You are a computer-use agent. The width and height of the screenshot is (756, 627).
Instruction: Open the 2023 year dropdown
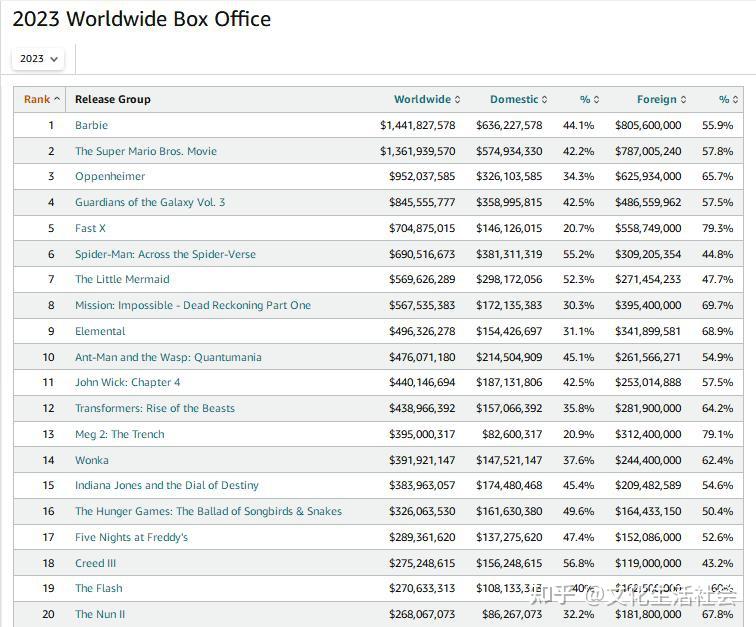click(38, 59)
